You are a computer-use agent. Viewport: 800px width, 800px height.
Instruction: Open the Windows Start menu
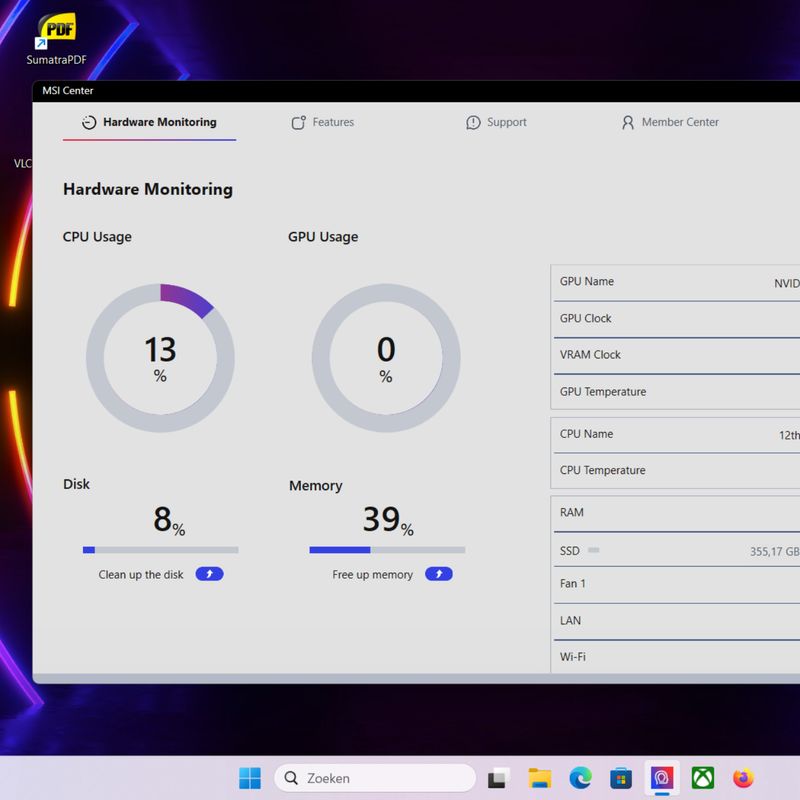click(250, 778)
